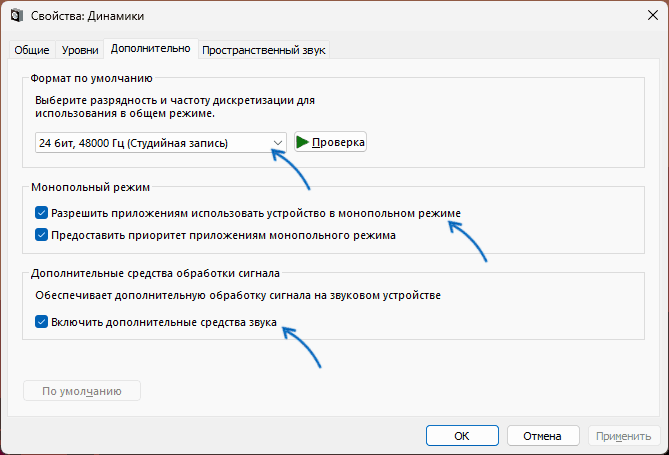Select the Дополнительно tab
669x455 pixels.
pos(151,49)
